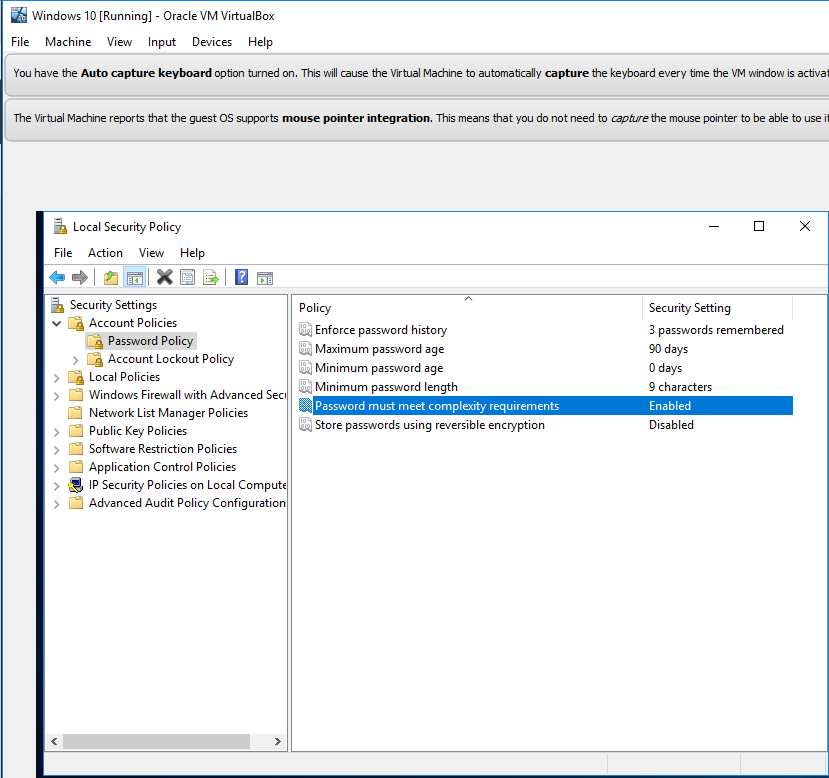Click the Minimum password length policy icon
This screenshot has width=829, height=778.
coord(305,387)
